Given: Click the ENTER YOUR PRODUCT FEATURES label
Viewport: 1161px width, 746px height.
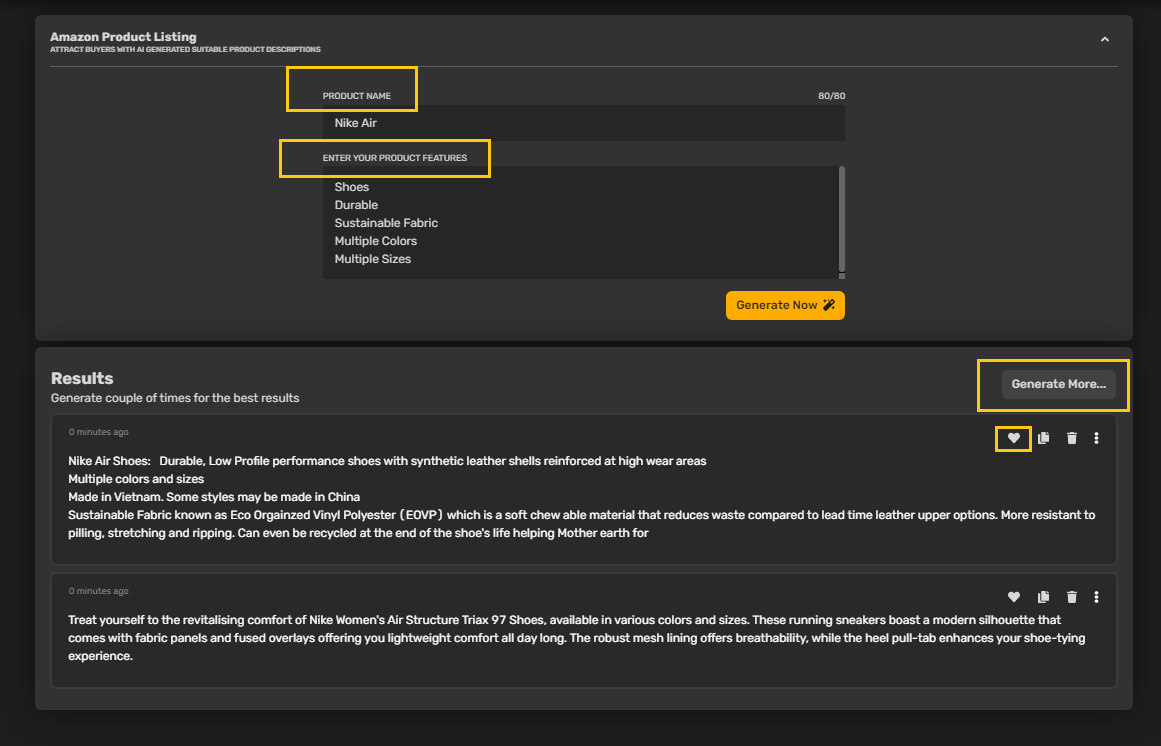Looking at the screenshot, I should (395, 158).
